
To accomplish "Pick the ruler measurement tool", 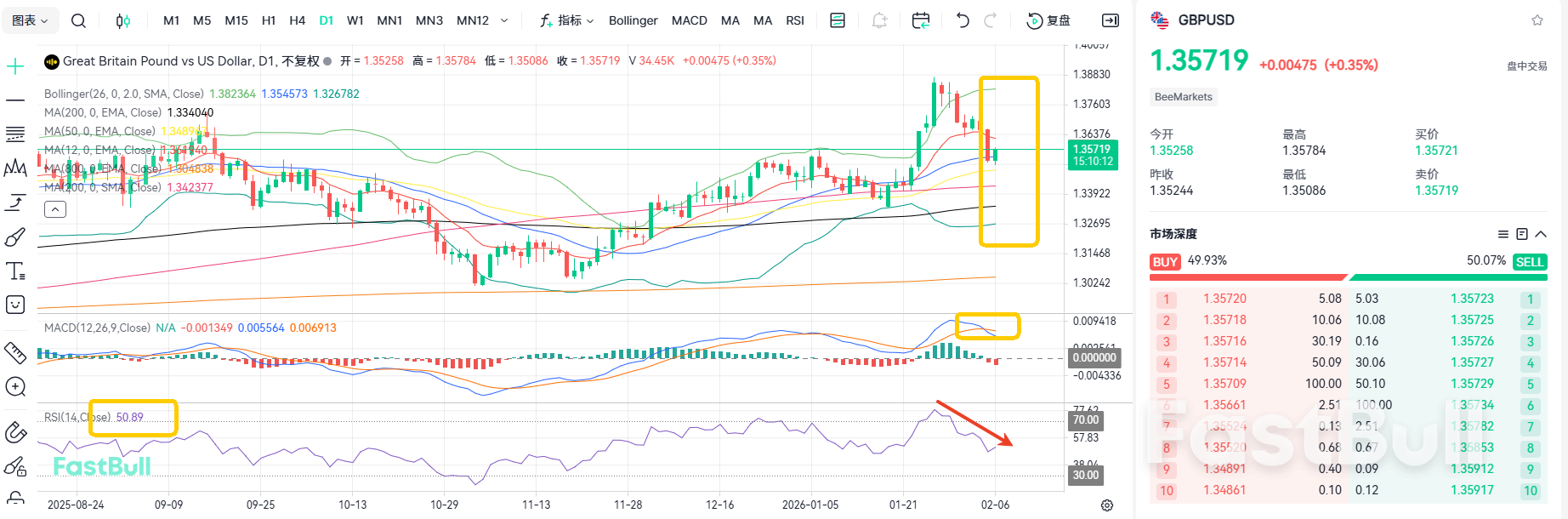I will [15, 352].
